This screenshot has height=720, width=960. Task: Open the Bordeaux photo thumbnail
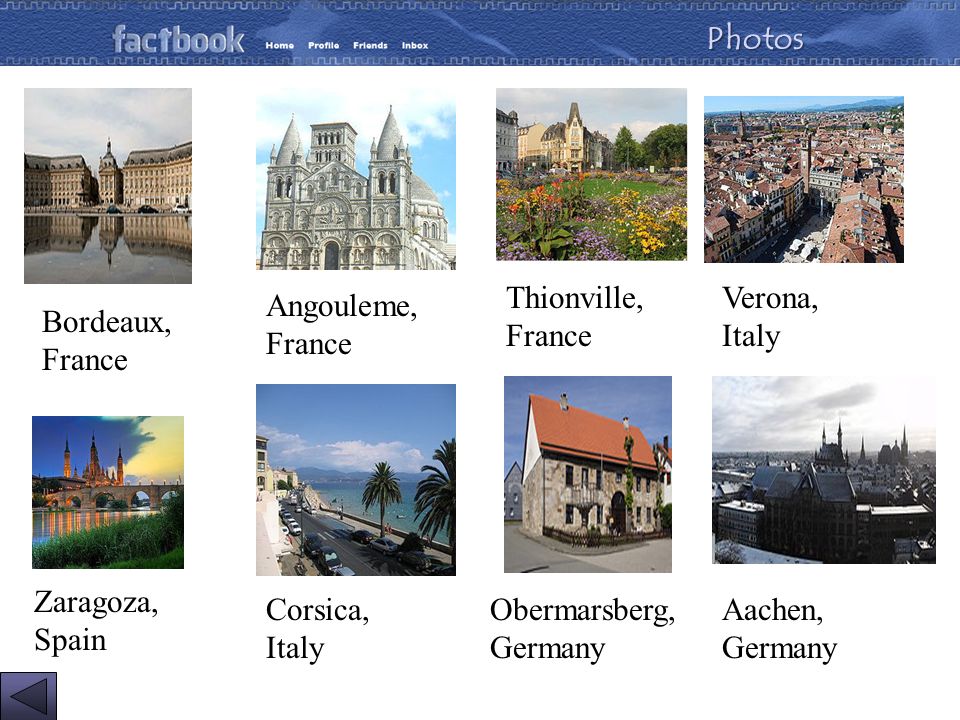108,186
